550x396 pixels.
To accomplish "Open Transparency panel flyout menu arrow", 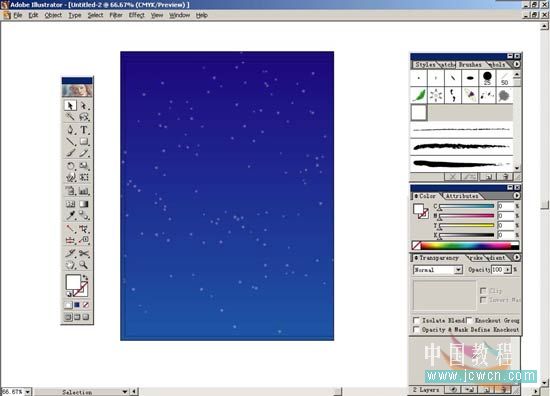I will tap(517, 257).
